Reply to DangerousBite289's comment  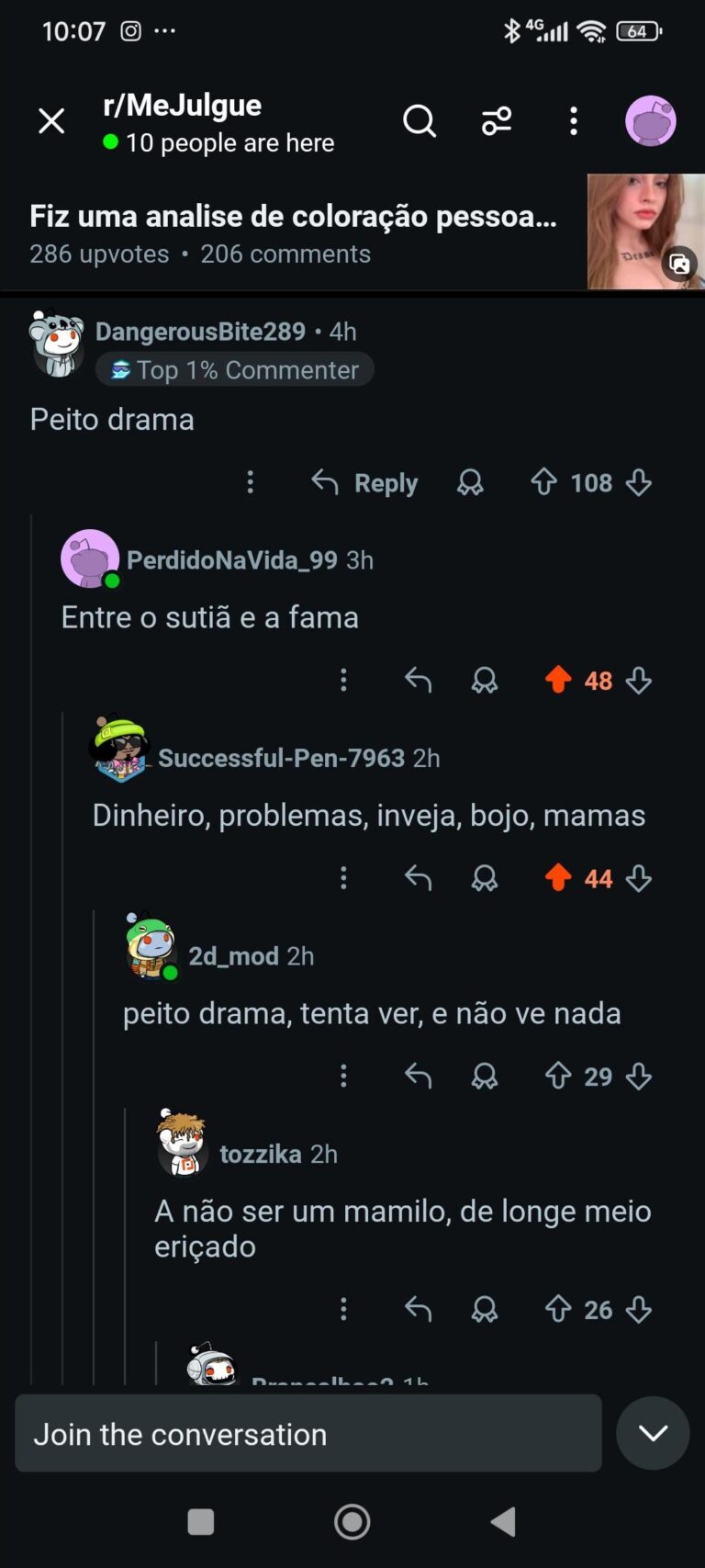click(x=365, y=482)
